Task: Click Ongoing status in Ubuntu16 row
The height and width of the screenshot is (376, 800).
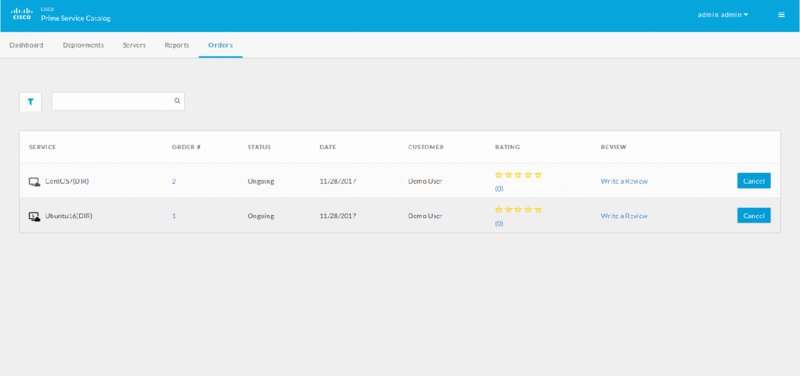Action: [x=261, y=216]
